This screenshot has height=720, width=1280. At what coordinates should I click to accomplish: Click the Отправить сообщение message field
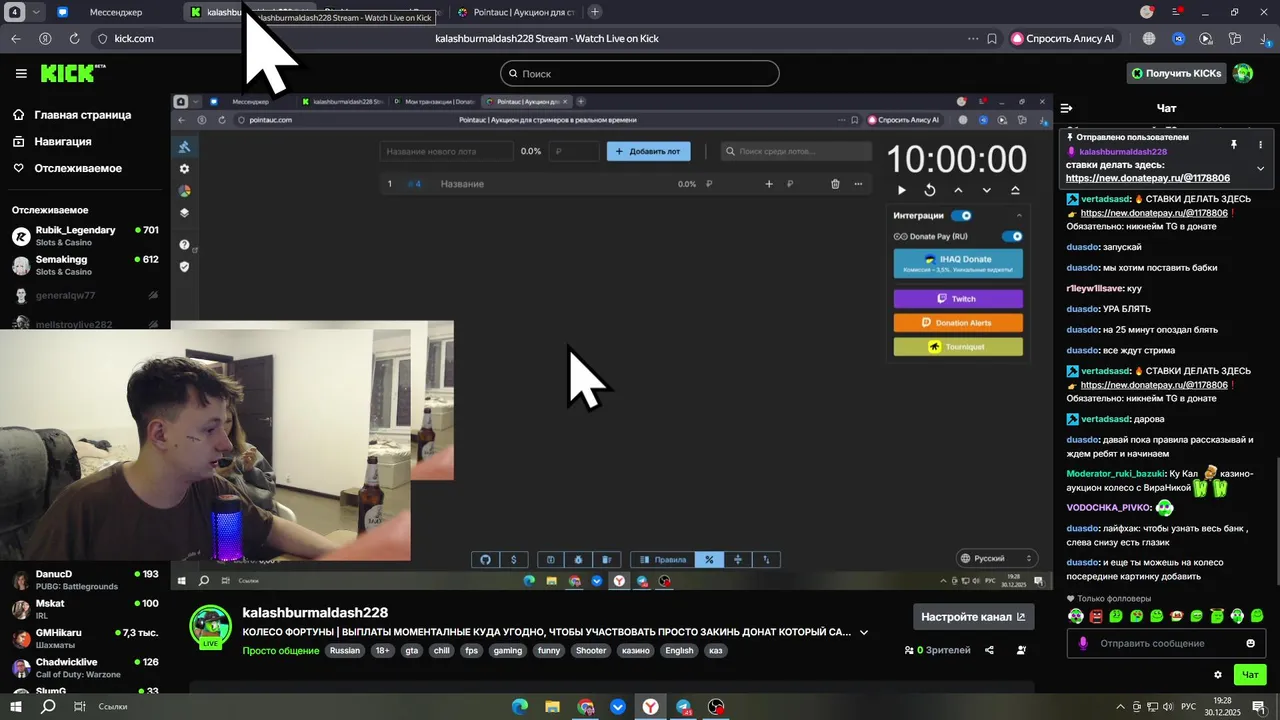pos(1166,643)
